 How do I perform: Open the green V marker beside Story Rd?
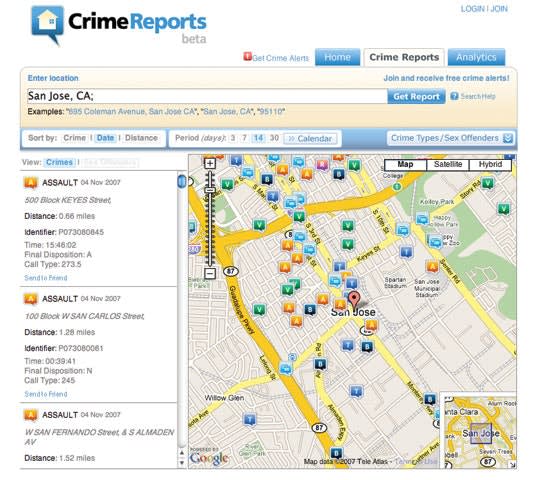487,184
